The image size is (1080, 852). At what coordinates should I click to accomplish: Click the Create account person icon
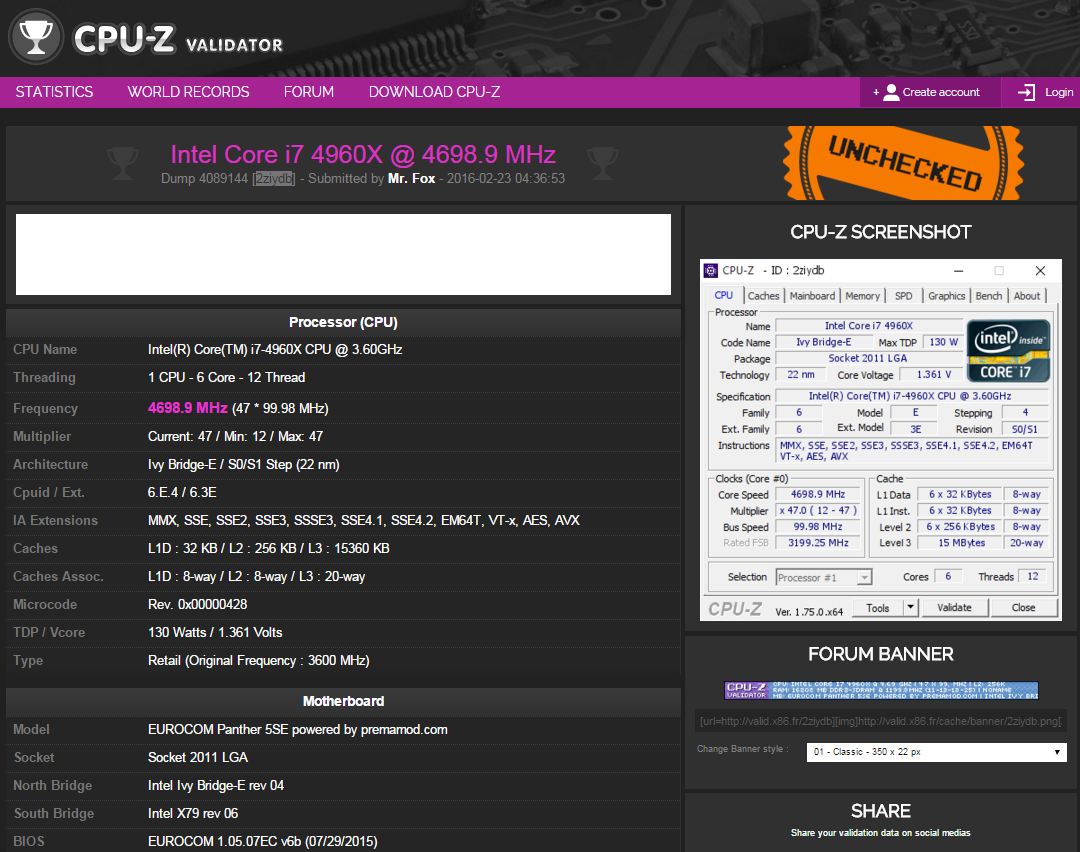[891, 92]
